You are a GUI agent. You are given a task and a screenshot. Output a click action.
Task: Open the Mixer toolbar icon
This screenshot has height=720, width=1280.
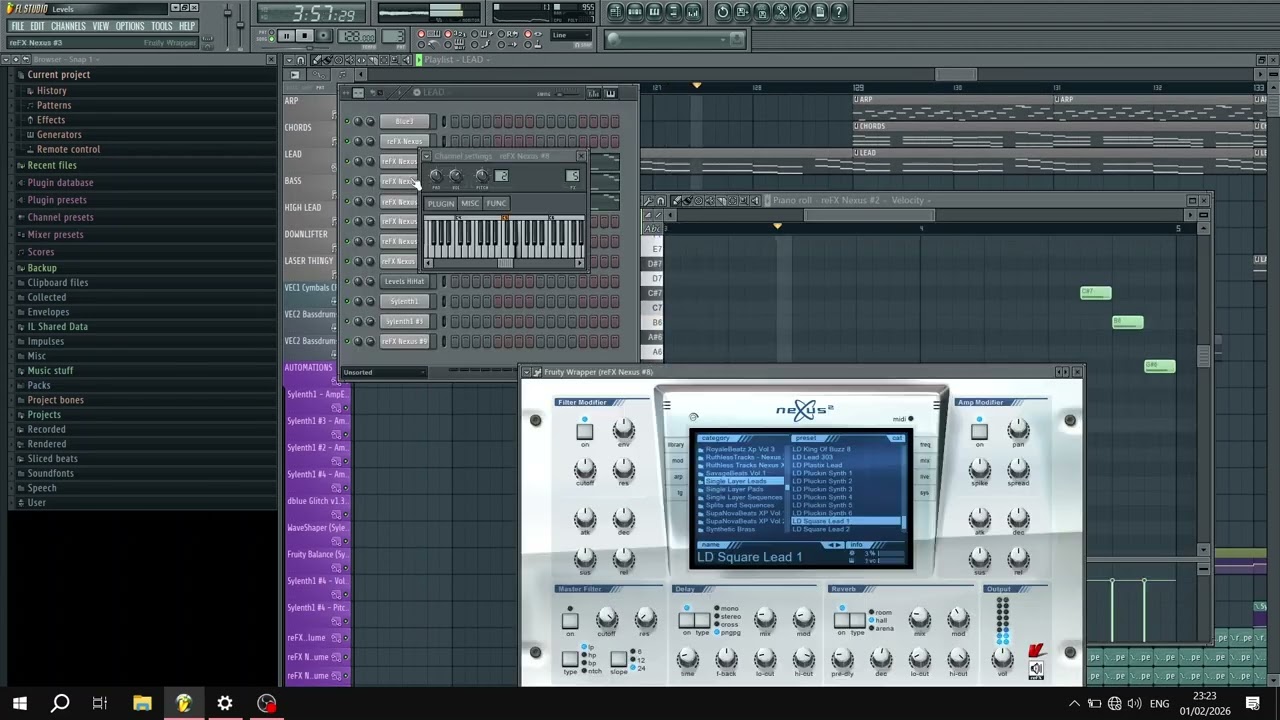pyautogui.click(x=693, y=12)
